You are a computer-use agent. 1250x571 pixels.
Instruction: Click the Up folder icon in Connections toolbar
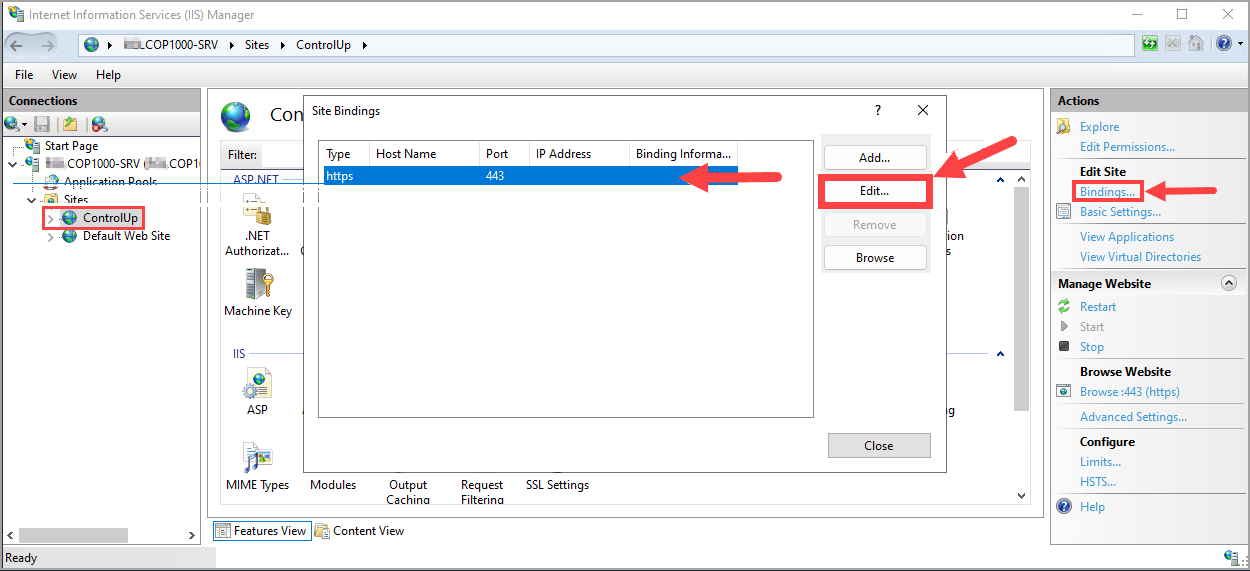coord(70,124)
